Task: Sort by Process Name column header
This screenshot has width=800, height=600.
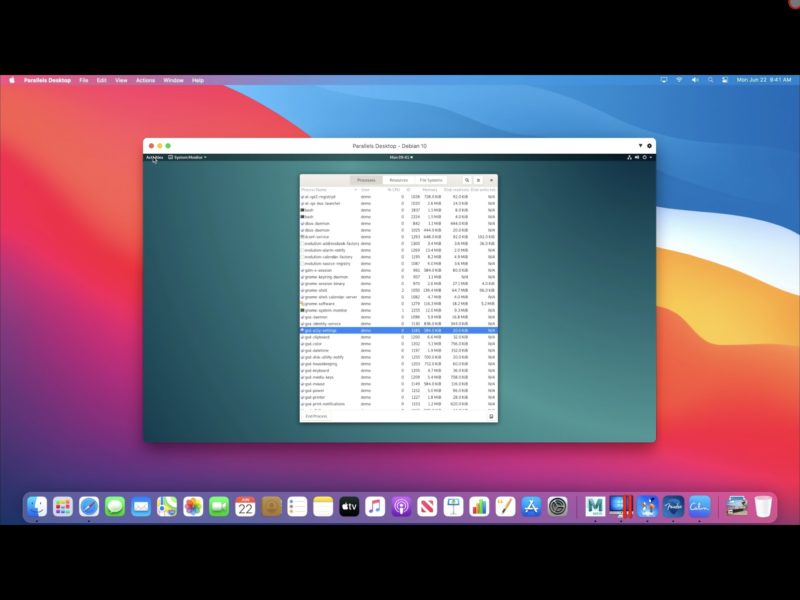Action: (329, 190)
